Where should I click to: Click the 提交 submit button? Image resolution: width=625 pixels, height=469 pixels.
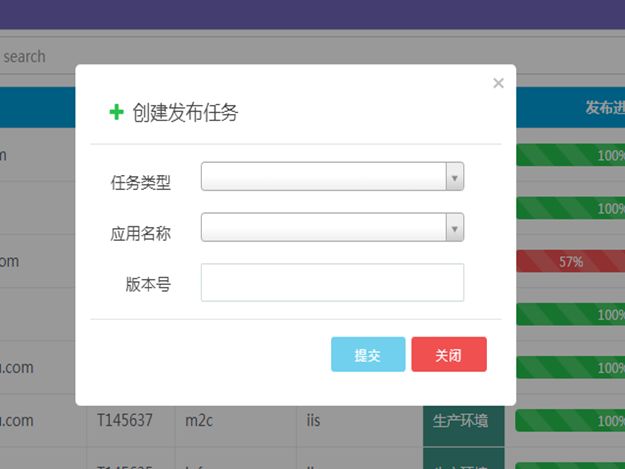tap(368, 354)
